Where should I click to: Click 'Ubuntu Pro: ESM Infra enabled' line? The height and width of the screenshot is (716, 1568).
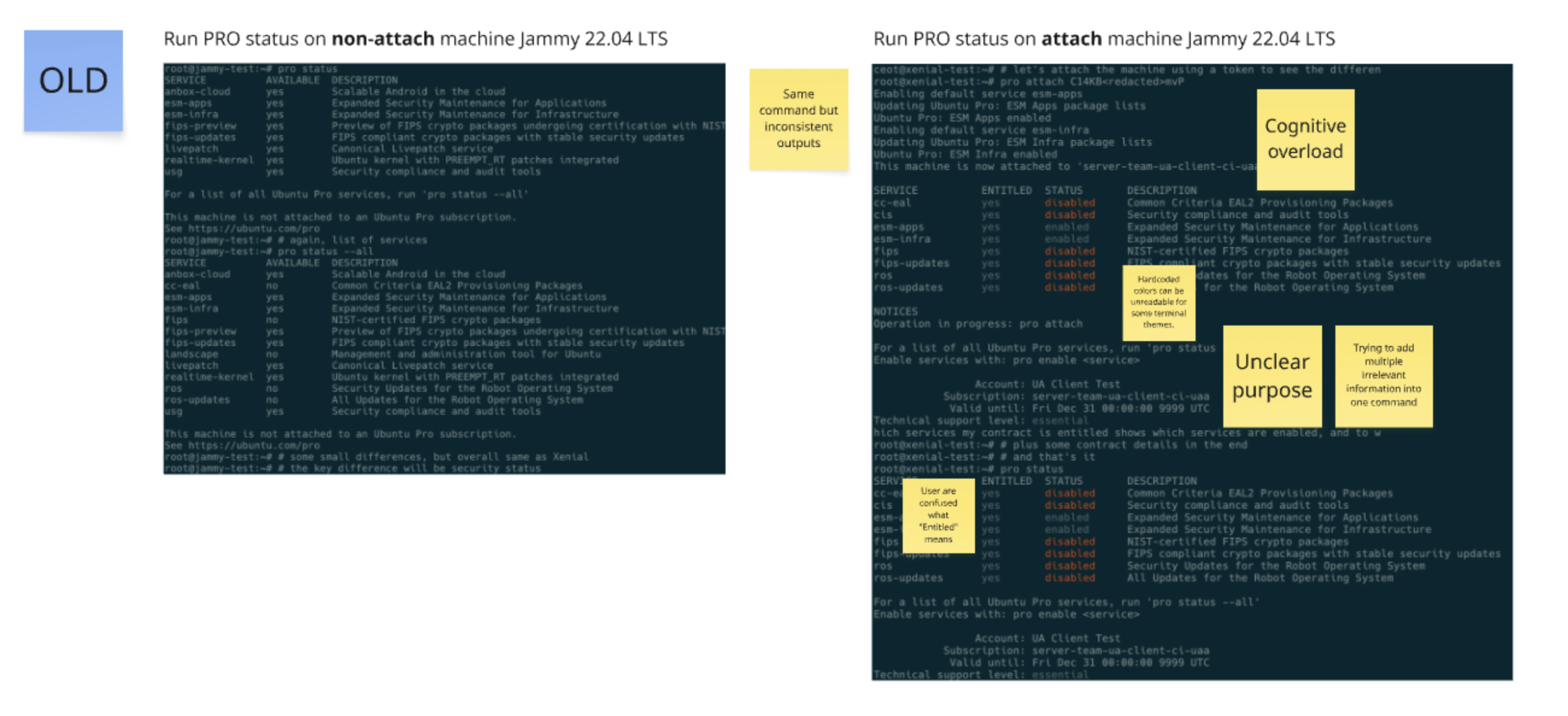[965, 154]
